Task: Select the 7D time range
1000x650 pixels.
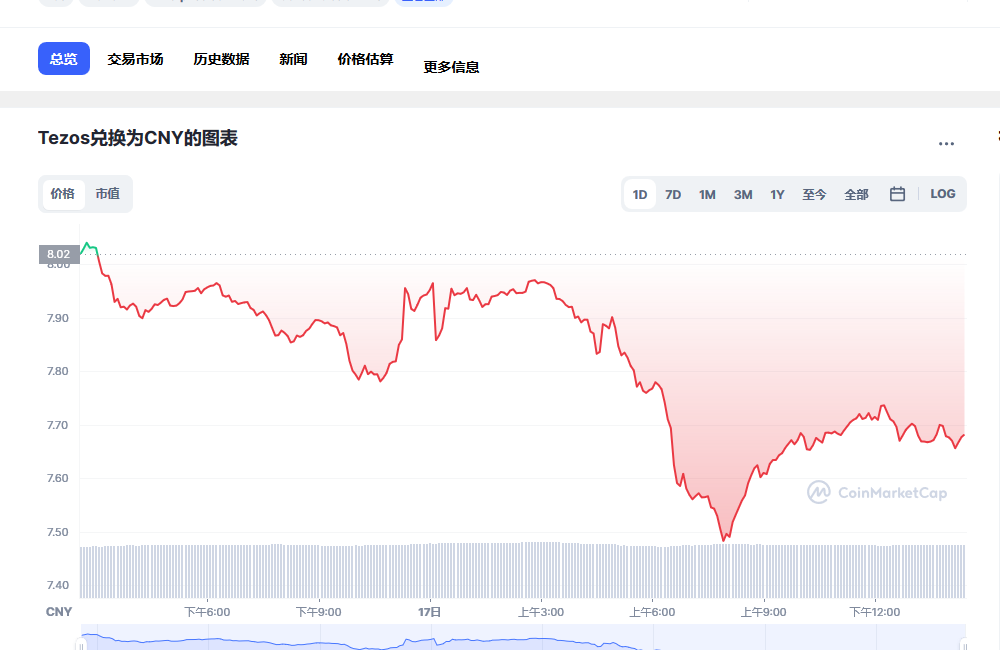Action: pos(673,195)
